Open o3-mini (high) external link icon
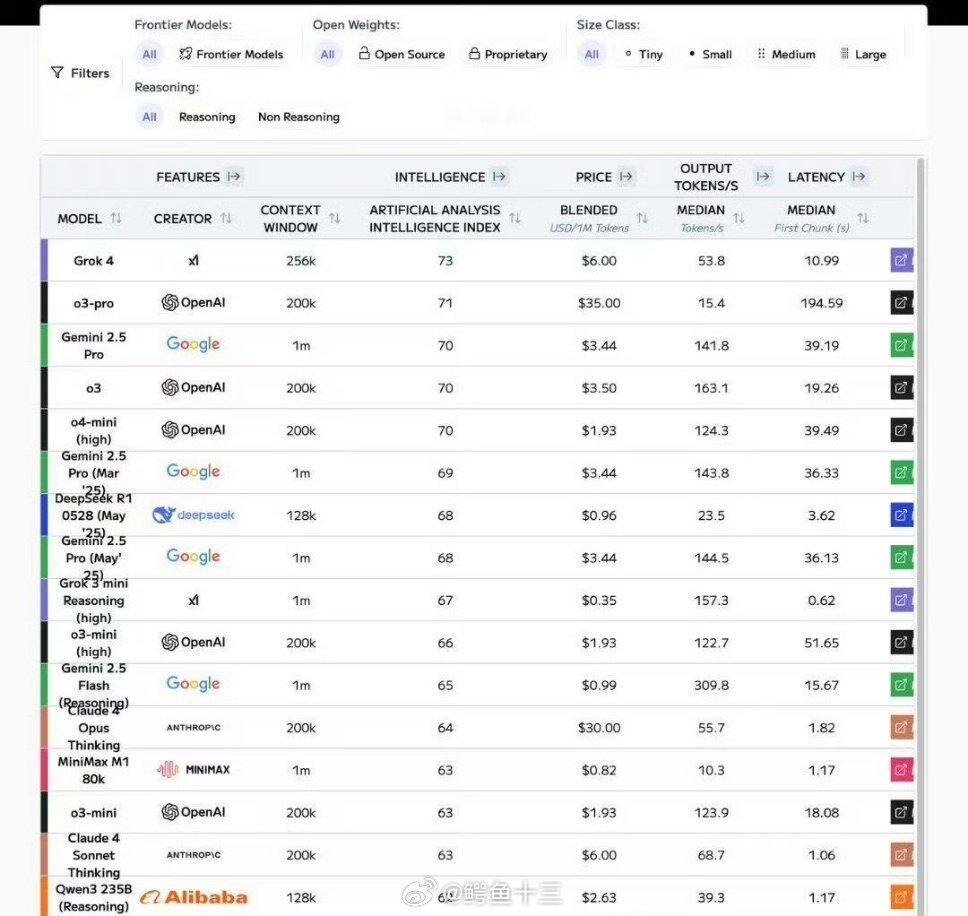Screen dimensions: 968x916 pos(901,643)
